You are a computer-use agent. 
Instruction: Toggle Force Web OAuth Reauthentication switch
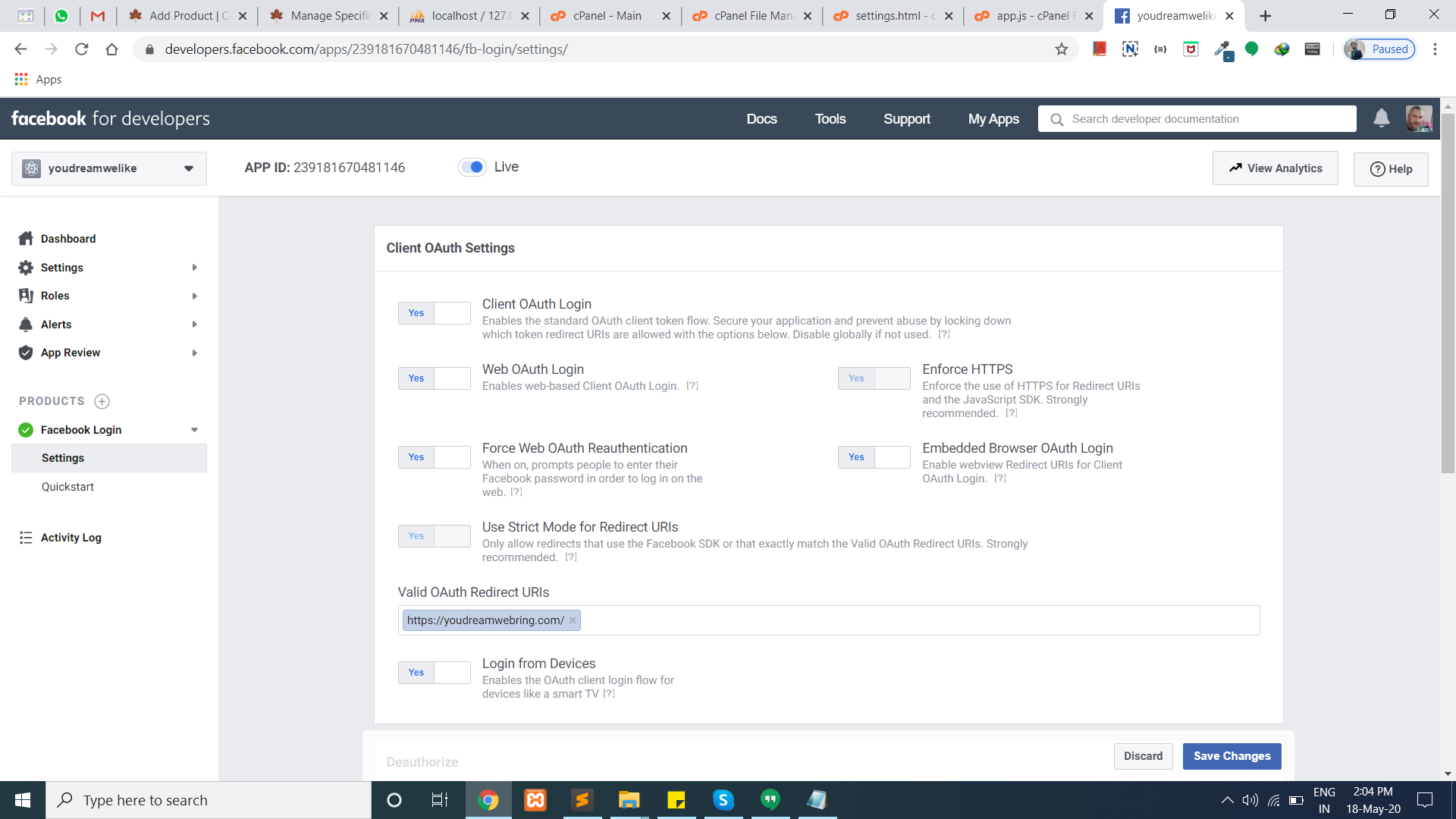click(x=434, y=457)
